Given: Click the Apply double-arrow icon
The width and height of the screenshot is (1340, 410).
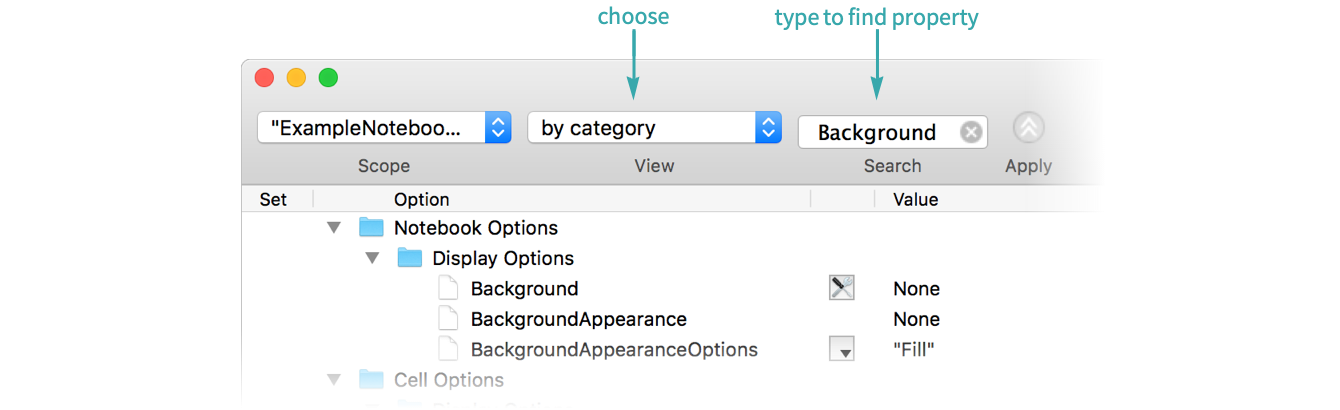Looking at the screenshot, I should pyautogui.click(x=1028, y=128).
